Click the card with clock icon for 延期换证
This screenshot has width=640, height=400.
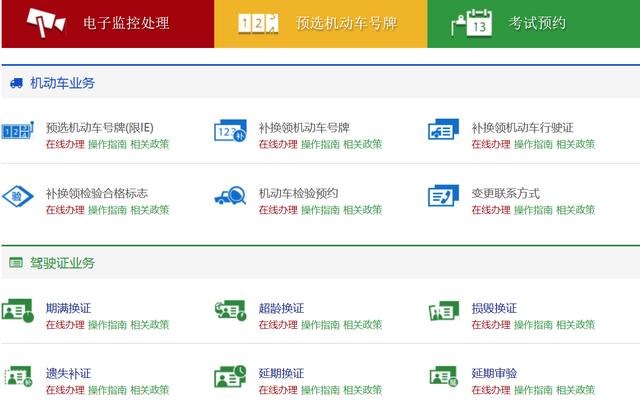coord(230,376)
